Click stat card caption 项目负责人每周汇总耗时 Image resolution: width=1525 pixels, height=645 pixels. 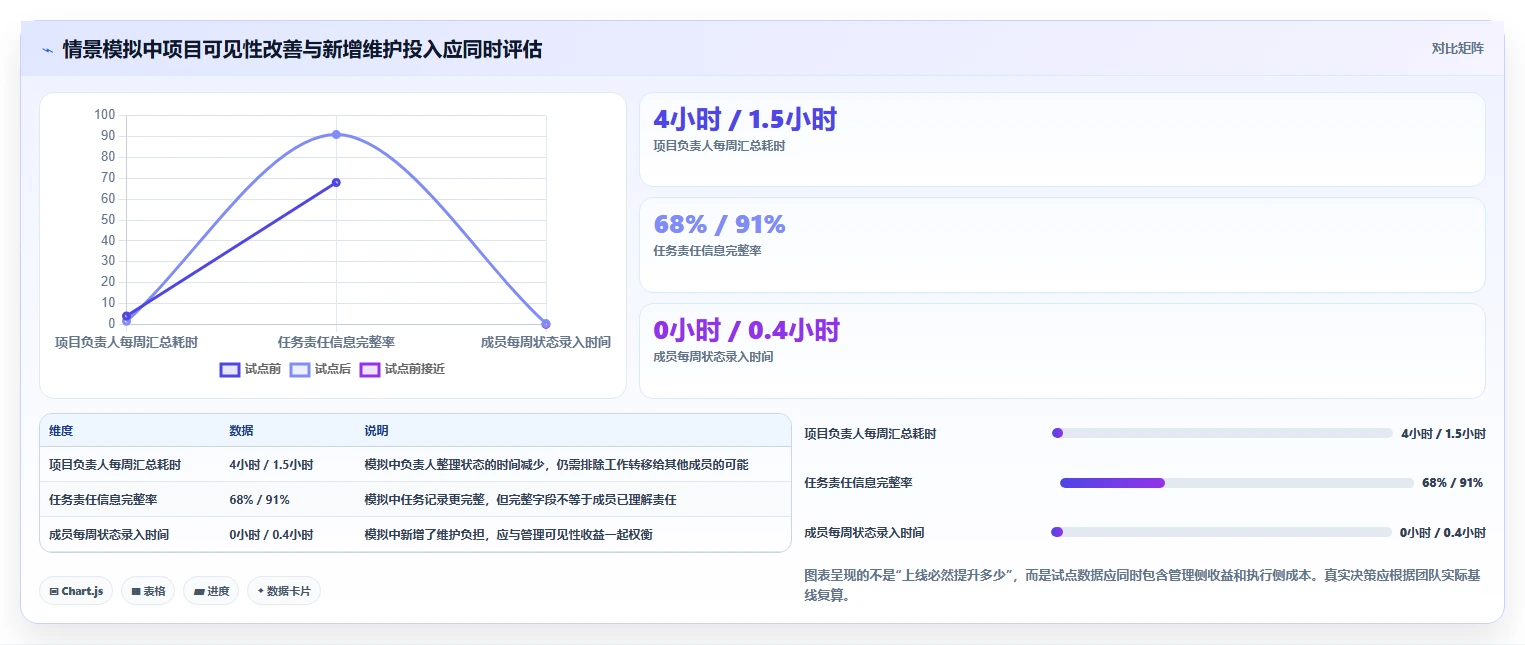click(719, 145)
